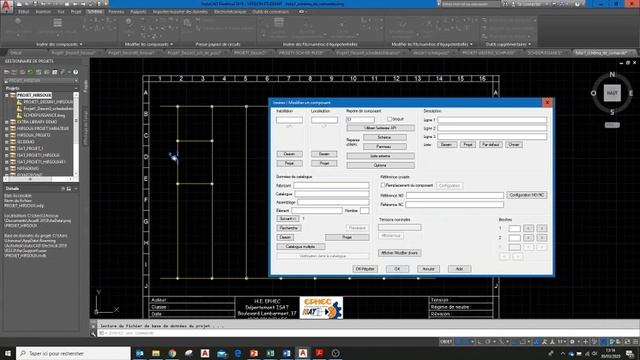Click the Fabricant input field

pos(331,186)
